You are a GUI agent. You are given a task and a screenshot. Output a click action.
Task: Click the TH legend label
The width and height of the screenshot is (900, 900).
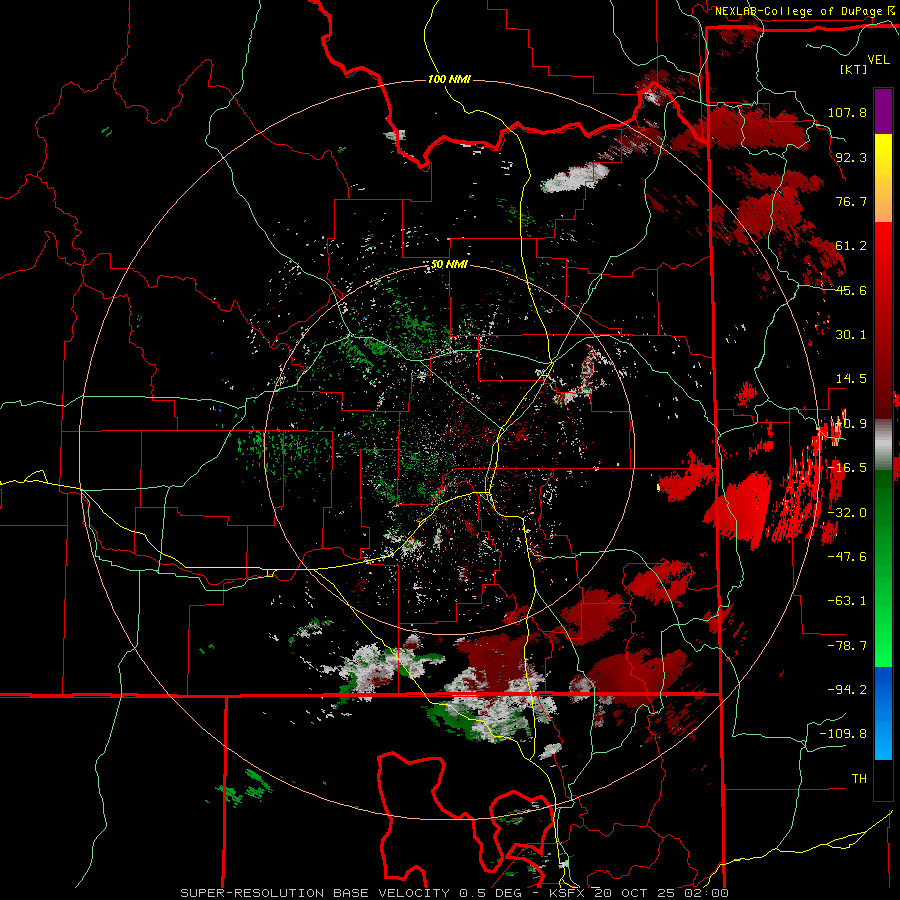(x=859, y=779)
